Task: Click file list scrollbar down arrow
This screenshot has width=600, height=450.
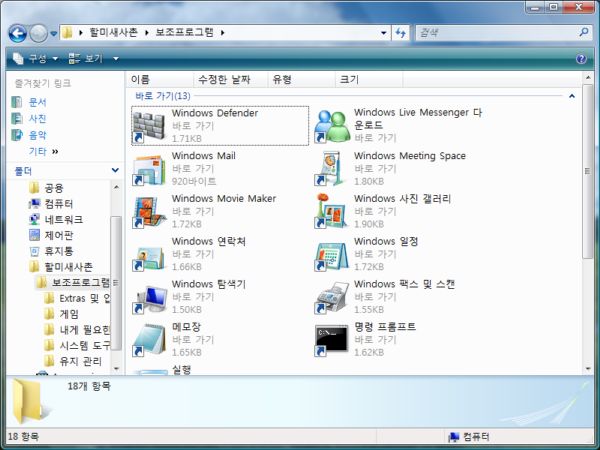Action: click(588, 369)
